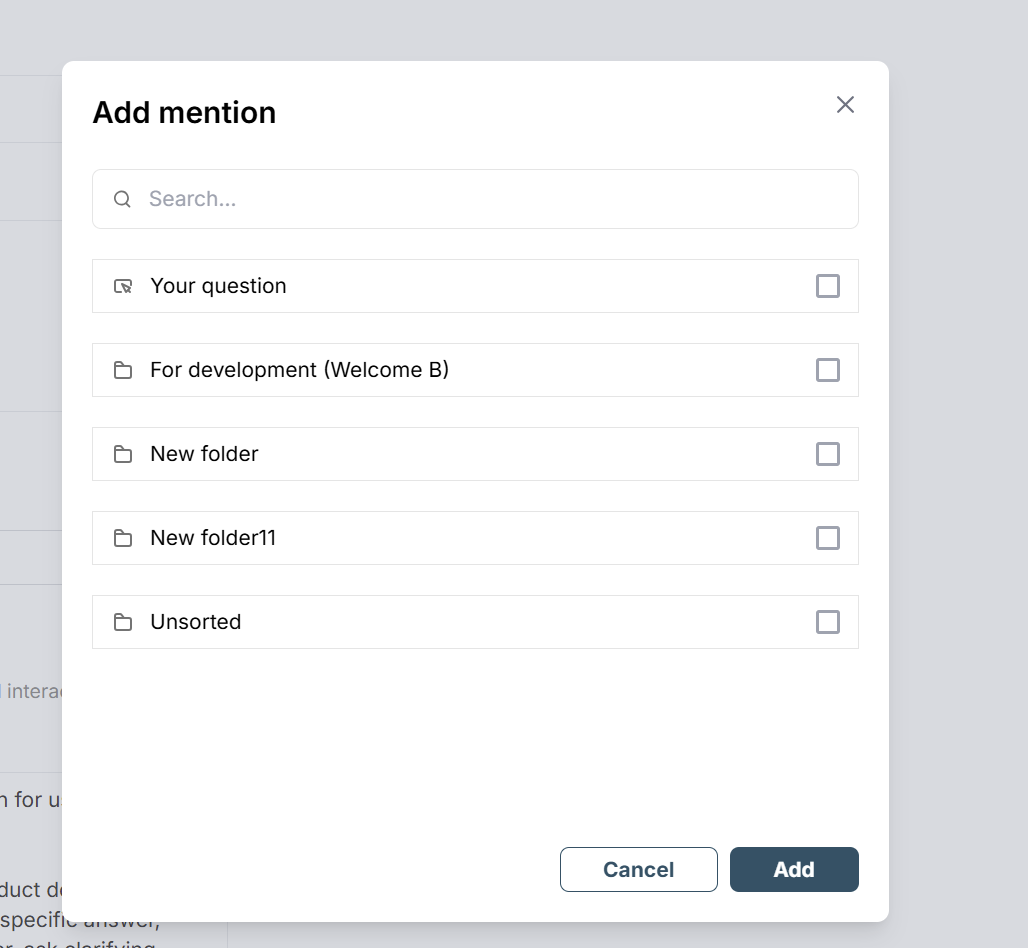This screenshot has width=1028, height=948.
Task: Click the Cancel button
Action: point(639,869)
